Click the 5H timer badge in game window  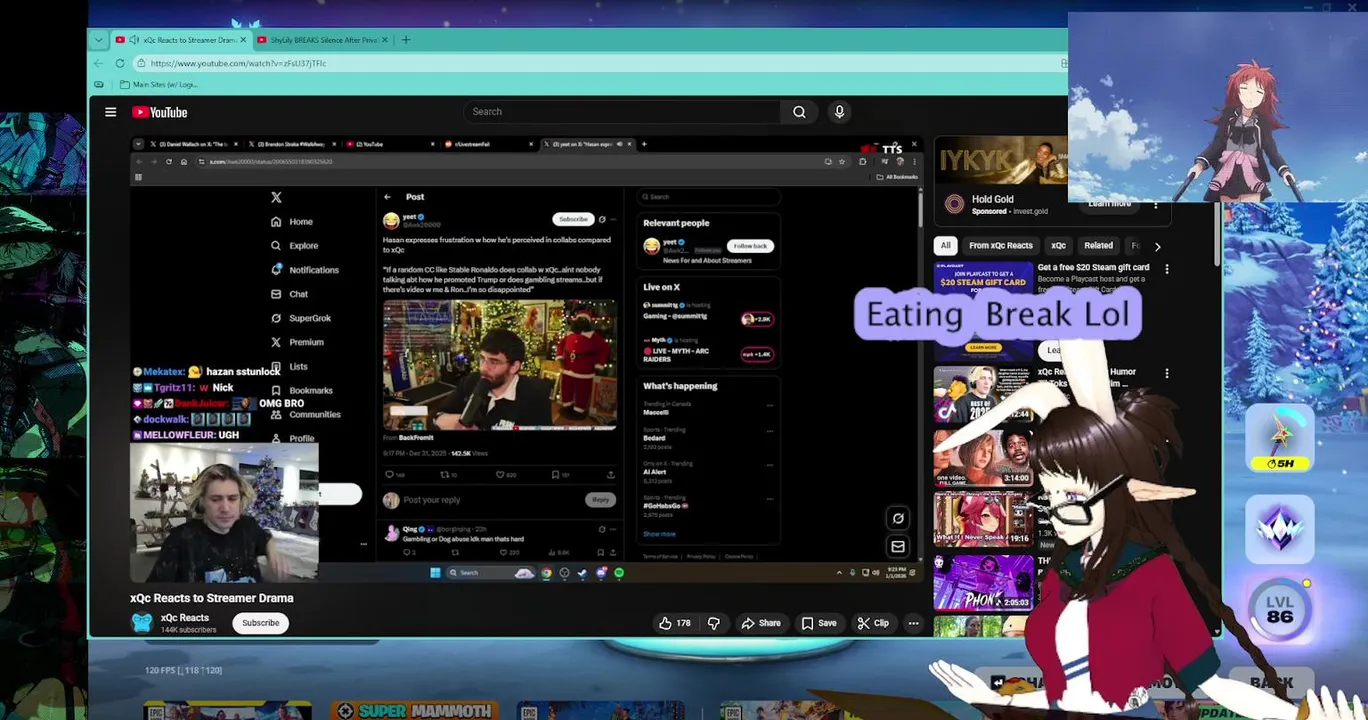[x=1280, y=439]
